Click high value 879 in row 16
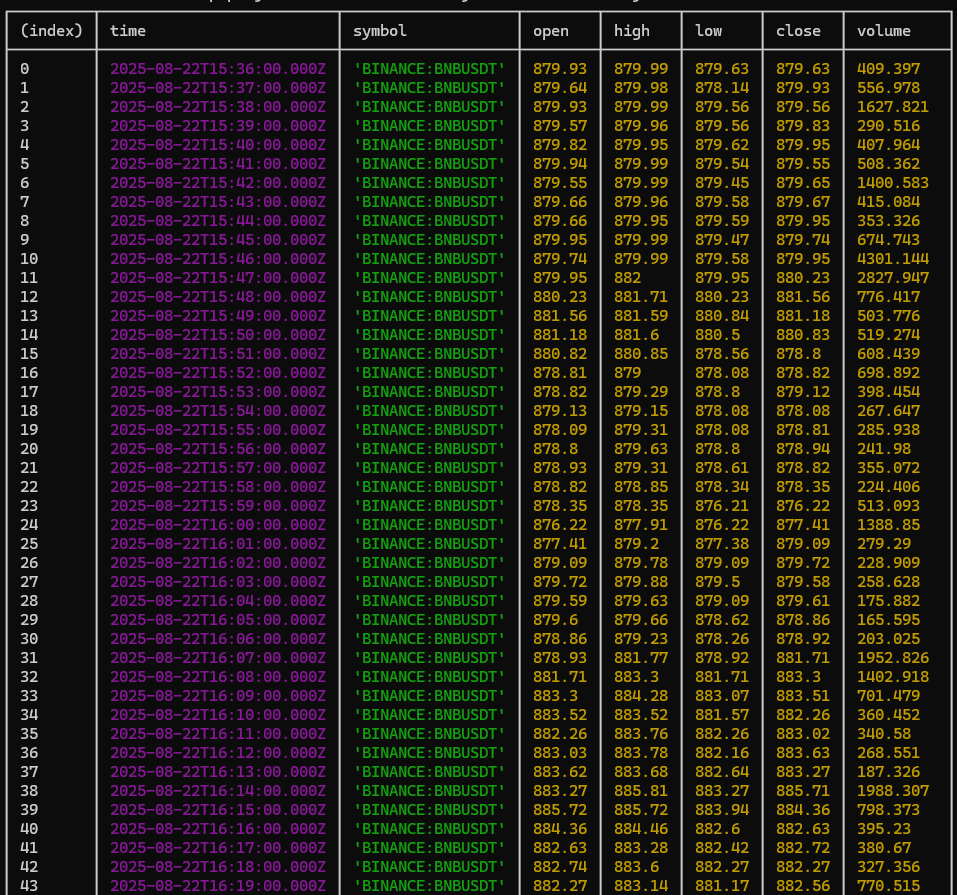 (627, 373)
